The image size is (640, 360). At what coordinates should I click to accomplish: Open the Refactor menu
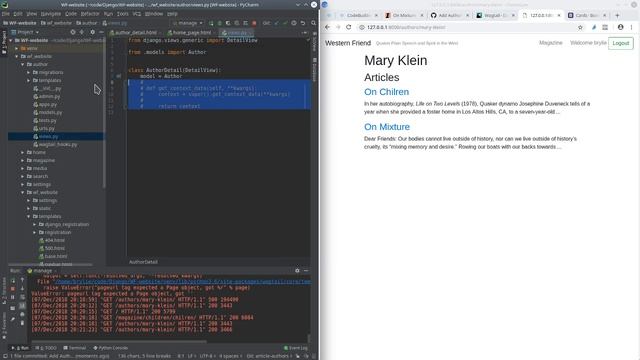point(90,14)
